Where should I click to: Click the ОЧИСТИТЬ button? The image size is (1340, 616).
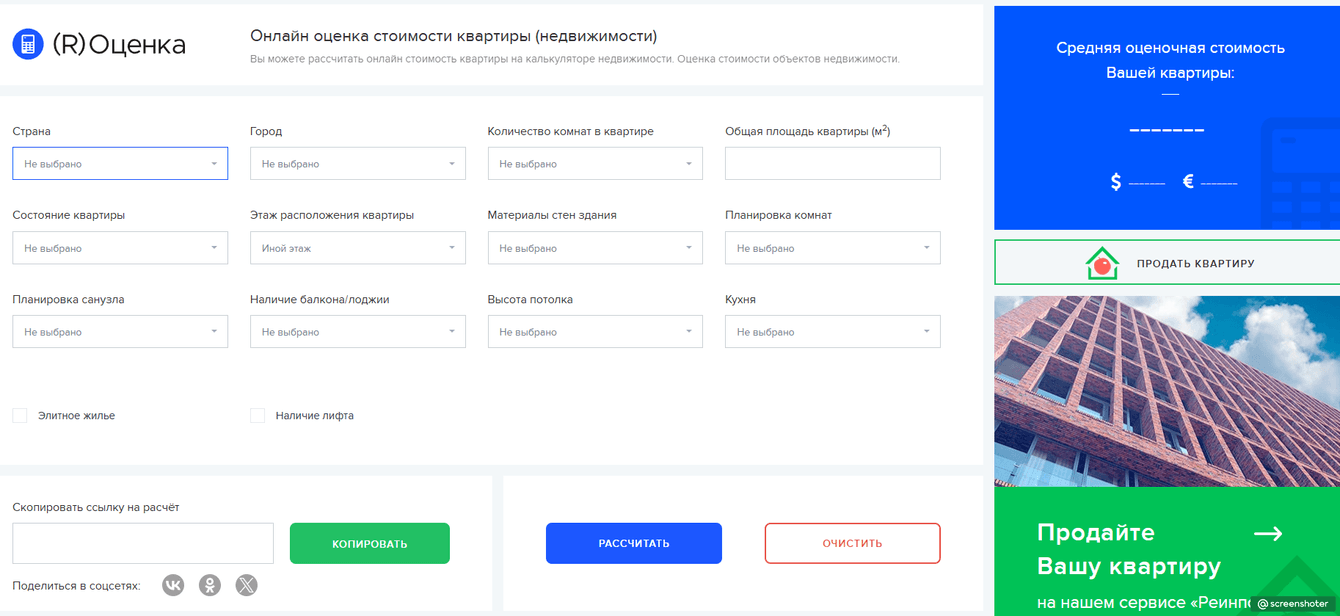(853, 543)
